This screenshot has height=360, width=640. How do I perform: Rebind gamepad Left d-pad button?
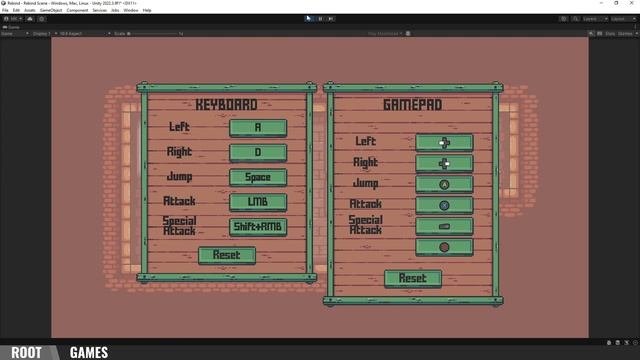444,143
